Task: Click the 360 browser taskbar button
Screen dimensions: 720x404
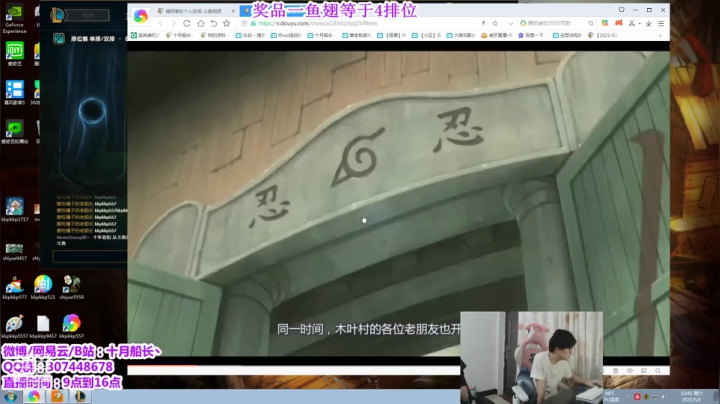Action: pos(34,397)
